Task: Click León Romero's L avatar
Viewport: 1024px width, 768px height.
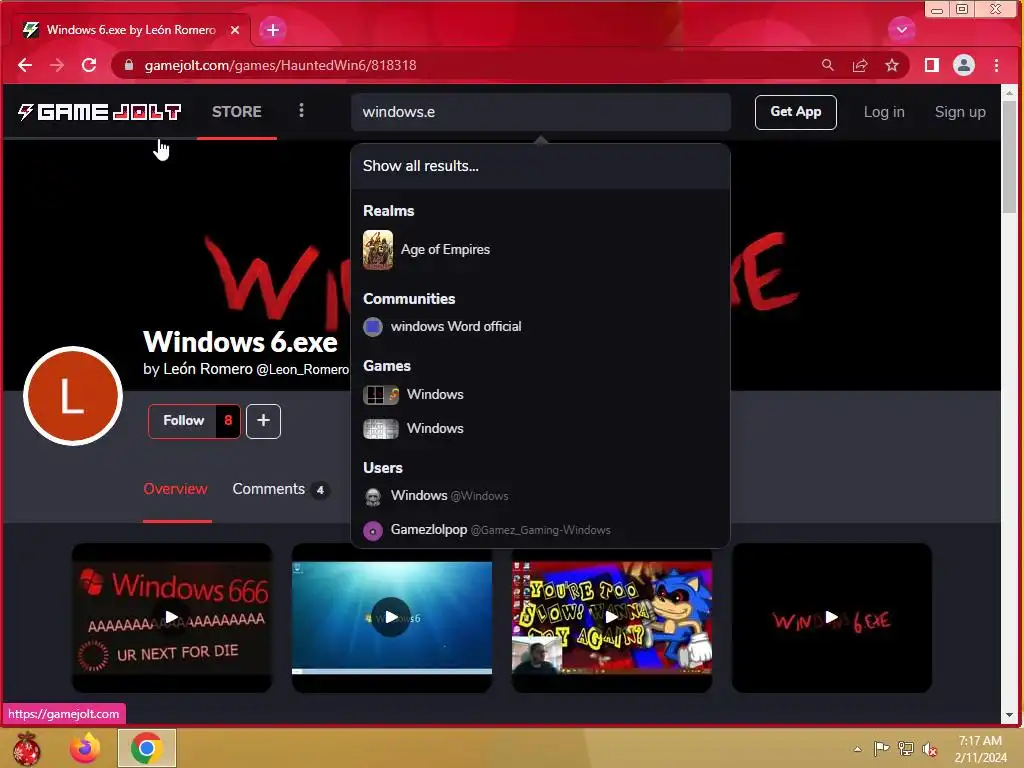Action: [x=73, y=396]
